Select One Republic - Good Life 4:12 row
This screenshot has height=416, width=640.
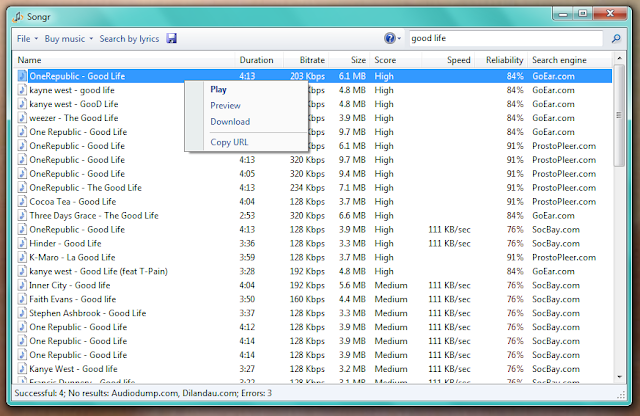[x=314, y=327]
